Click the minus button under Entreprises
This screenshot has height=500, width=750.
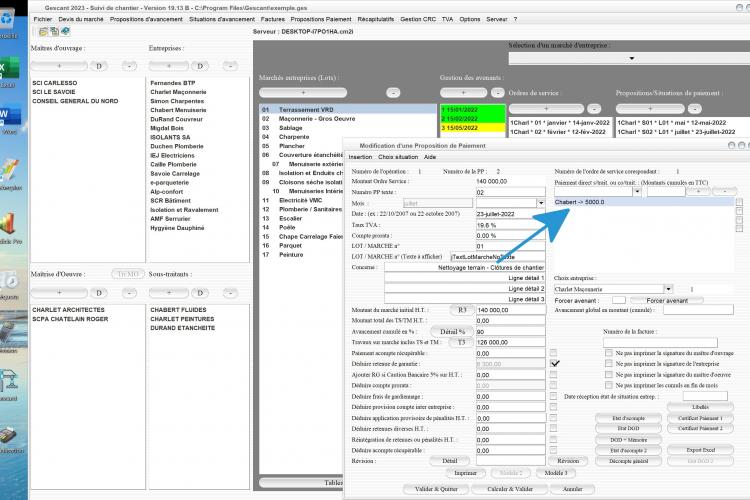tap(231, 66)
